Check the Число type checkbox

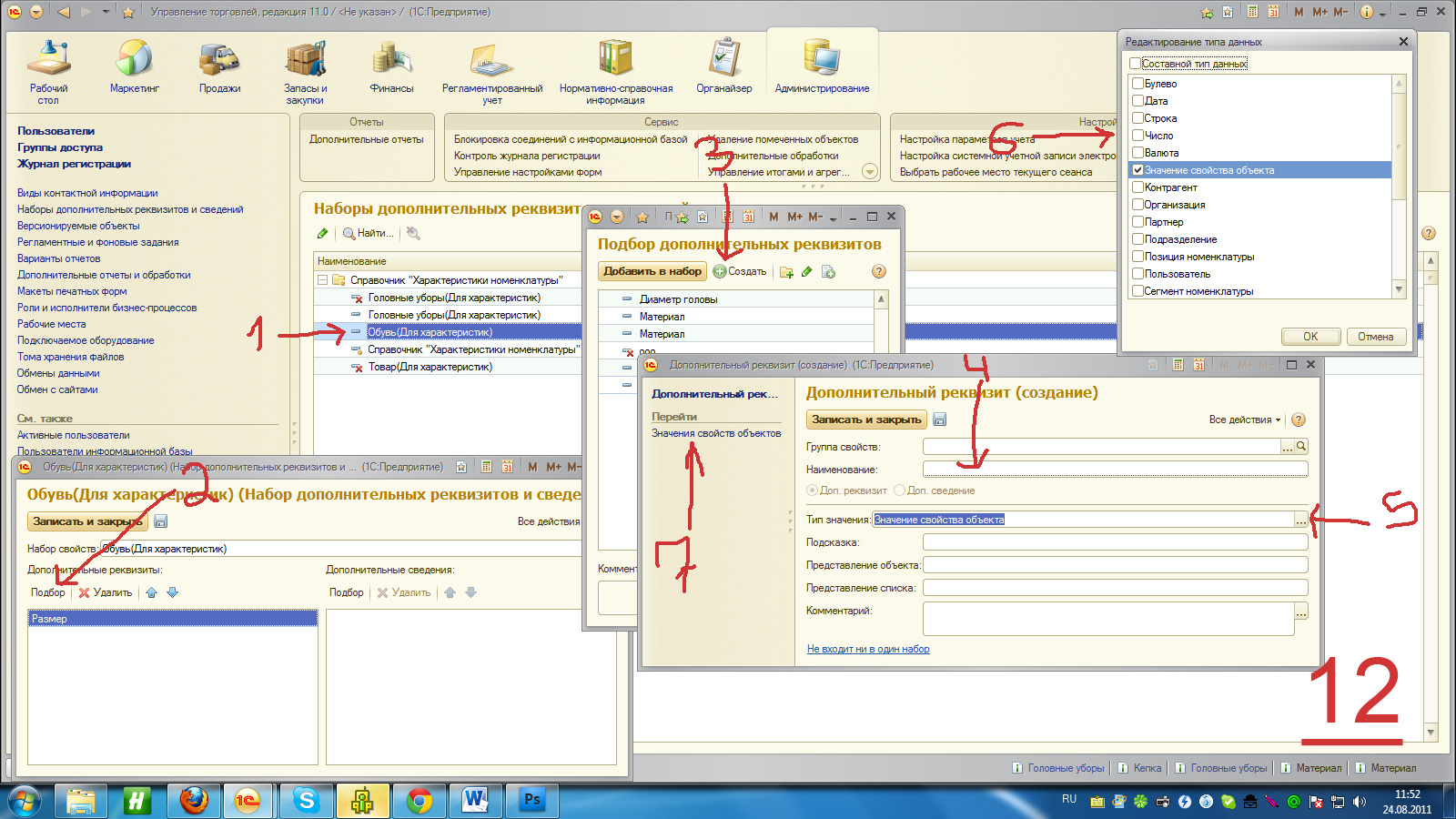point(1137,136)
